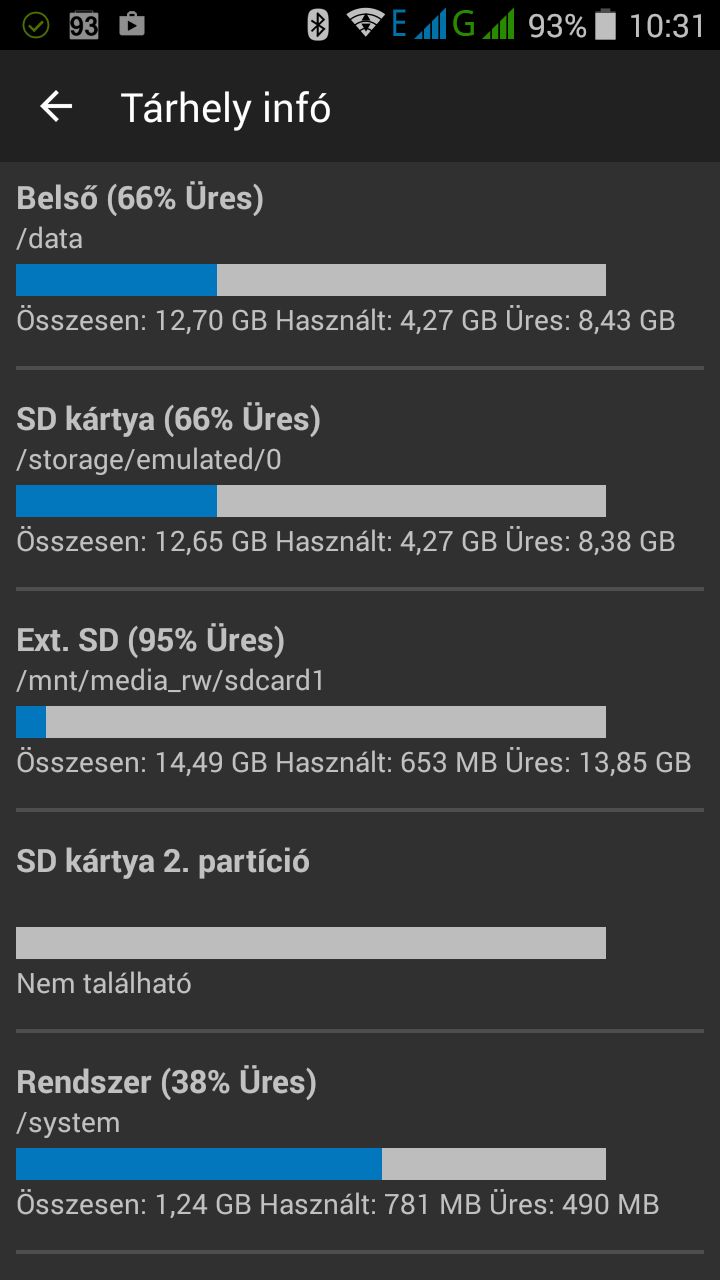
Task: Tap the 93 battery notification icon
Action: [84, 25]
